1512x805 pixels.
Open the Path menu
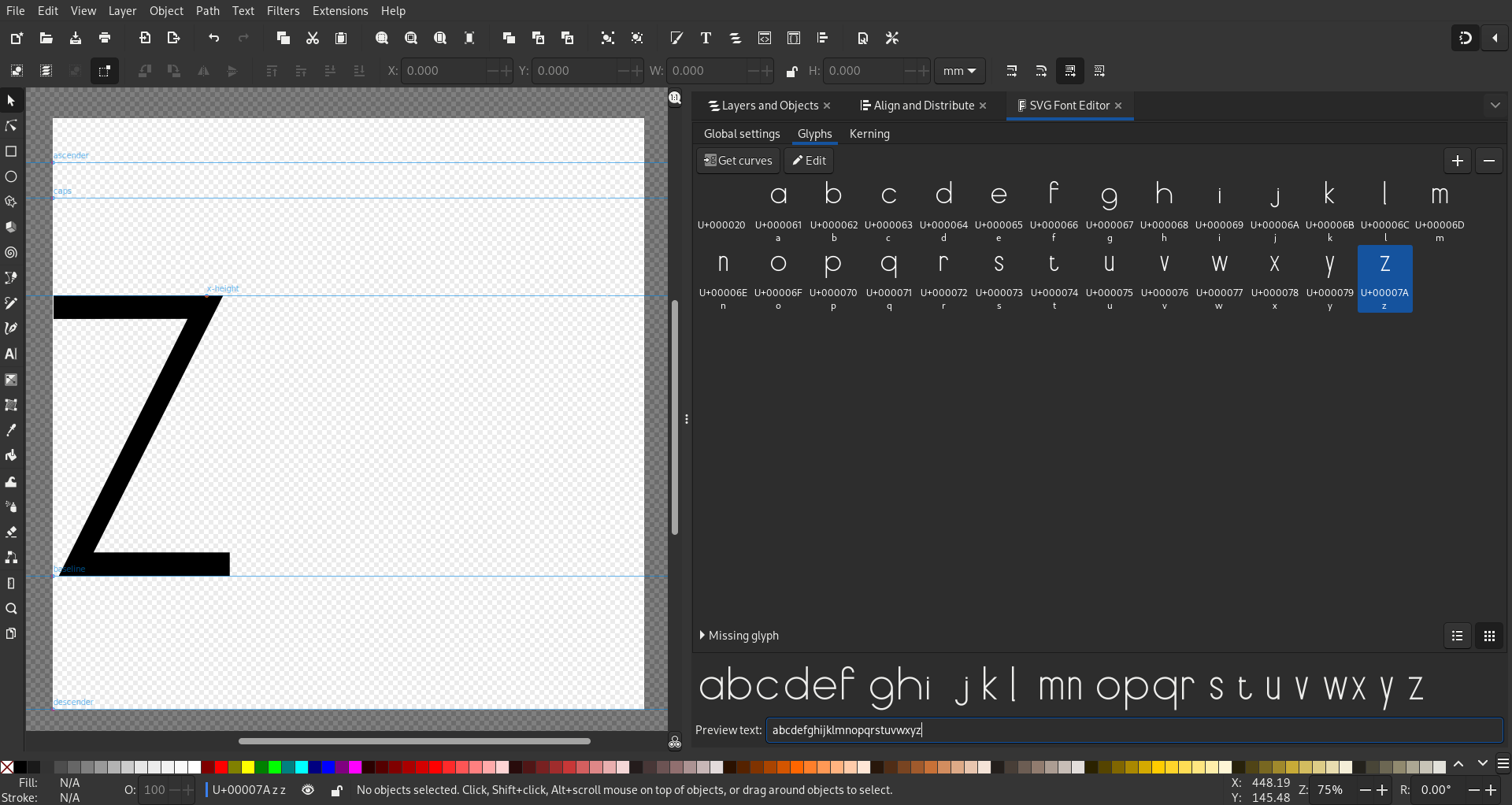click(x=208, y=11)
